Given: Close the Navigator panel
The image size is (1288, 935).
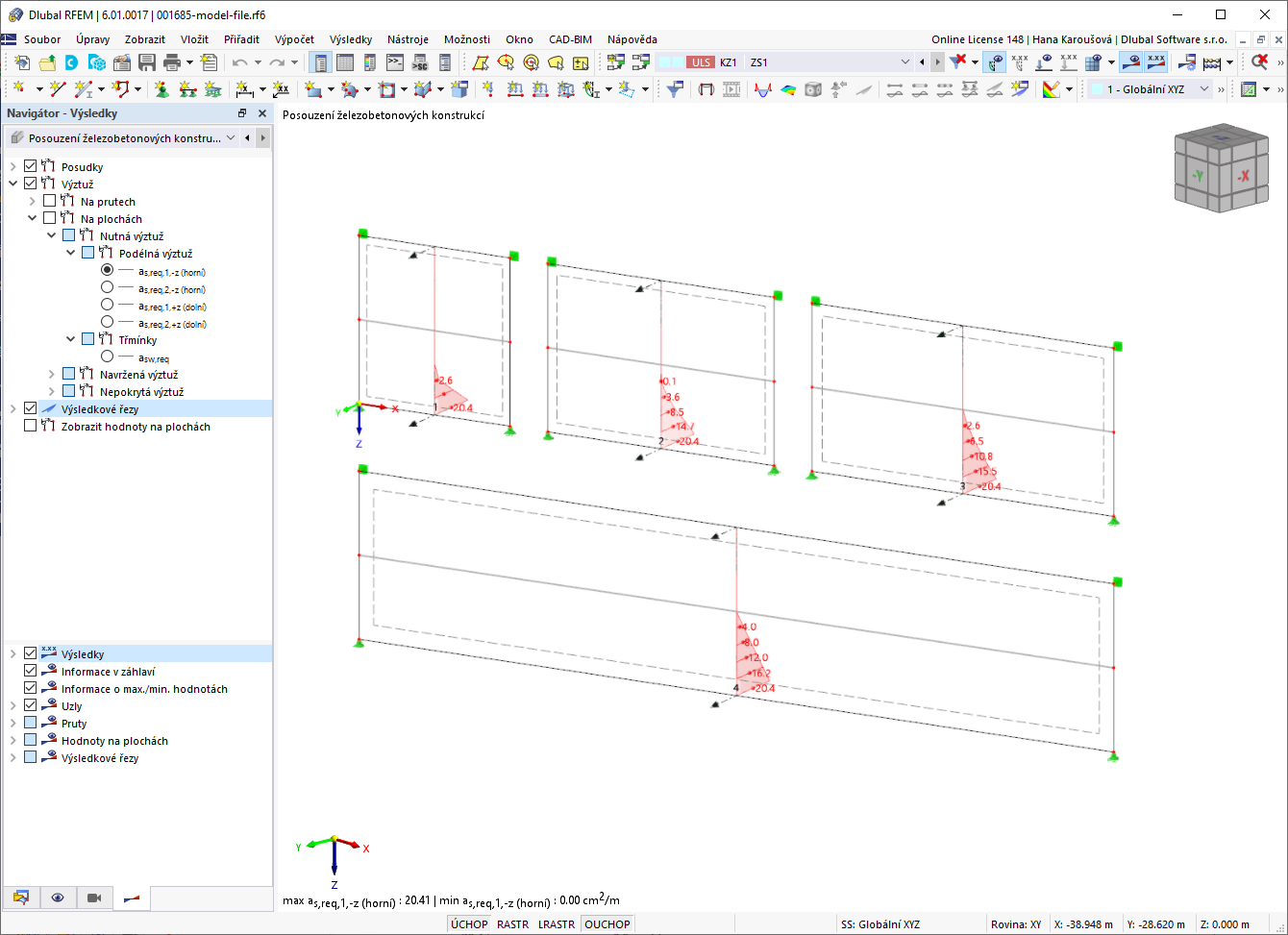Looking at the screenshot, I should (x=261, y=113).
